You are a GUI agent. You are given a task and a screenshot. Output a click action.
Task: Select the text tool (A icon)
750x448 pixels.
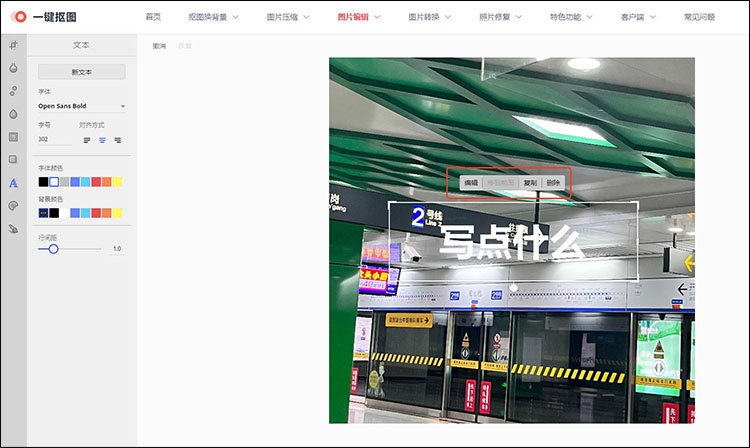(13, 183)
